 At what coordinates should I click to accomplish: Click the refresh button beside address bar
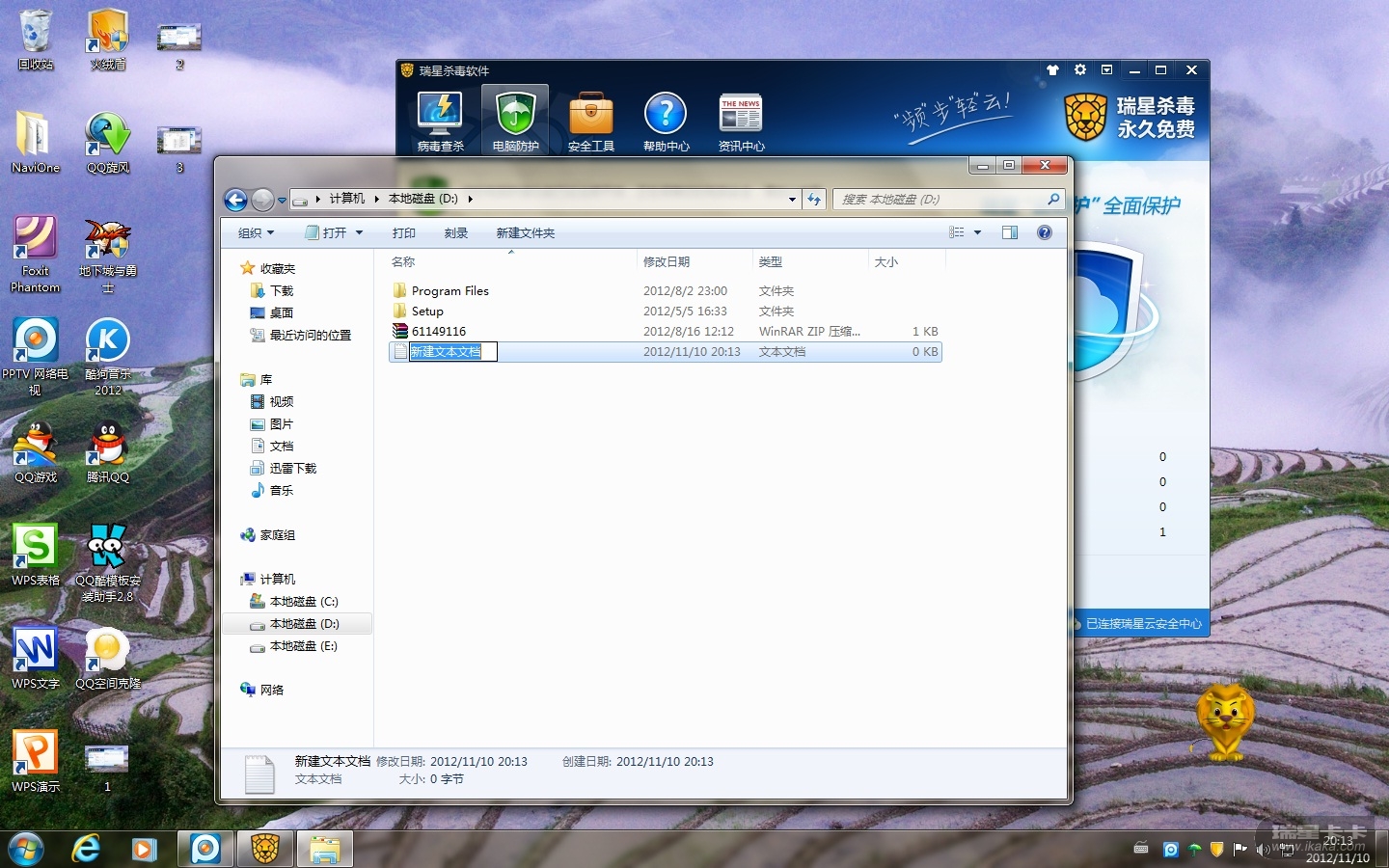(x=814, y=200)
